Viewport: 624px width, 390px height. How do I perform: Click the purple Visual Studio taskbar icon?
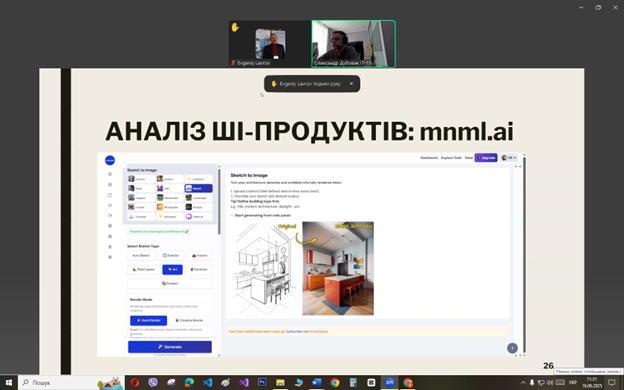(244, 382)
